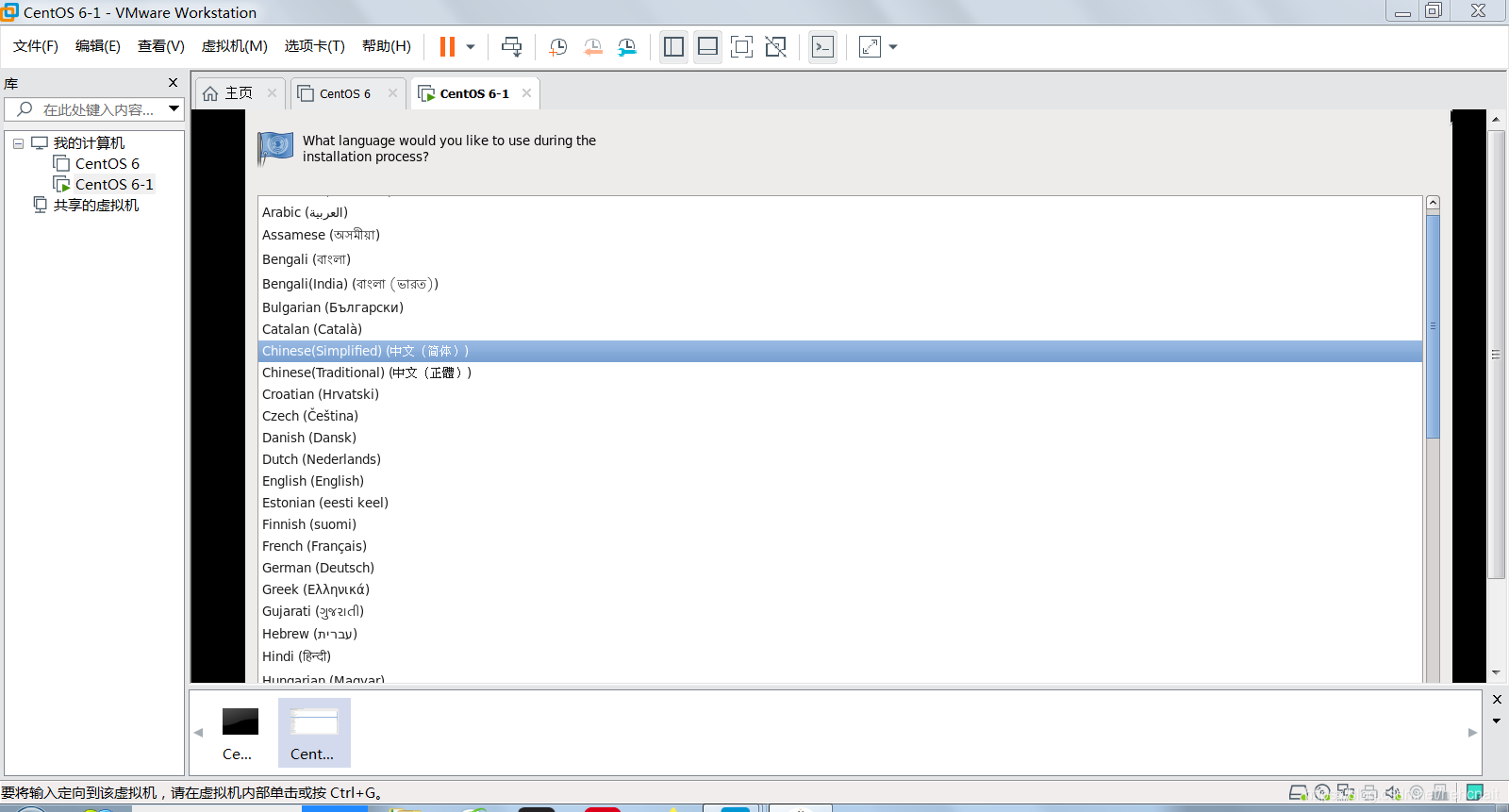The image size is (1509, 812).
Task: Select Dutch (Nederlands) language
Action: click(x=839, y=459)
